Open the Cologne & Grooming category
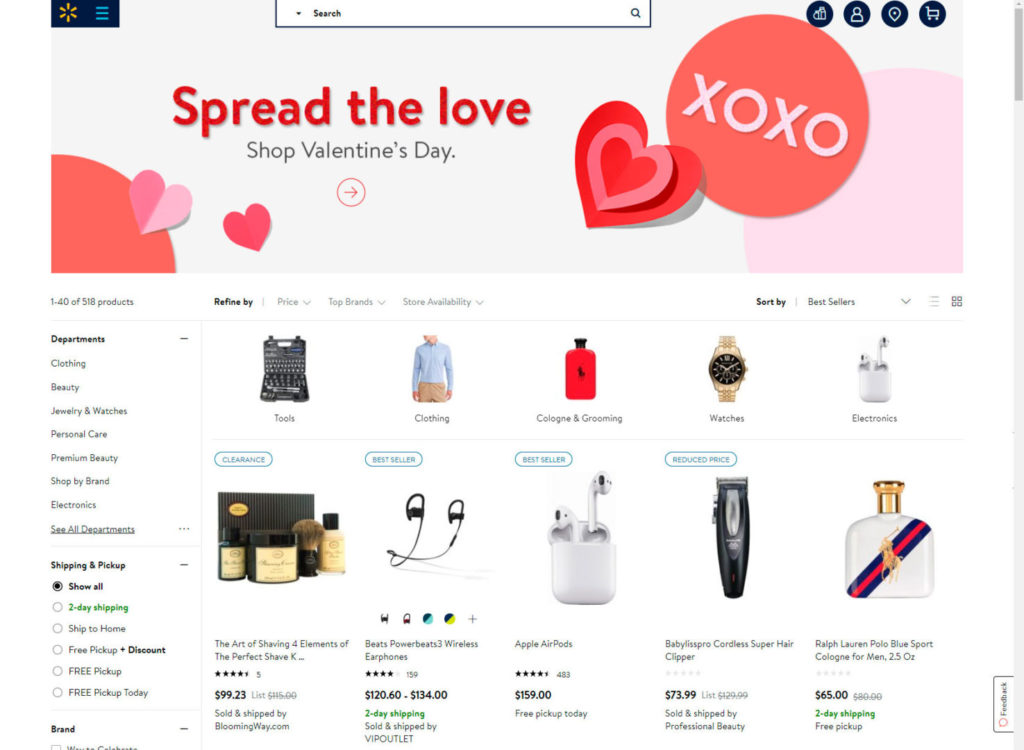Image resolution: width=1024 pixels, height=750 pixels. pos(579,380)
